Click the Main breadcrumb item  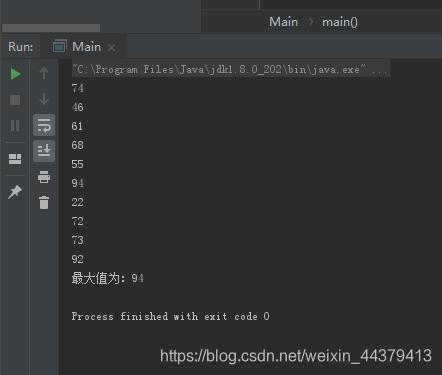click(283, 22)
